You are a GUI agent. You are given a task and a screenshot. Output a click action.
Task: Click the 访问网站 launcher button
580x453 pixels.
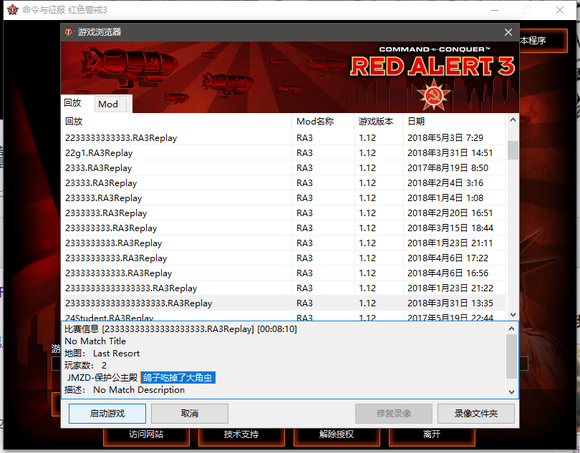146,435
